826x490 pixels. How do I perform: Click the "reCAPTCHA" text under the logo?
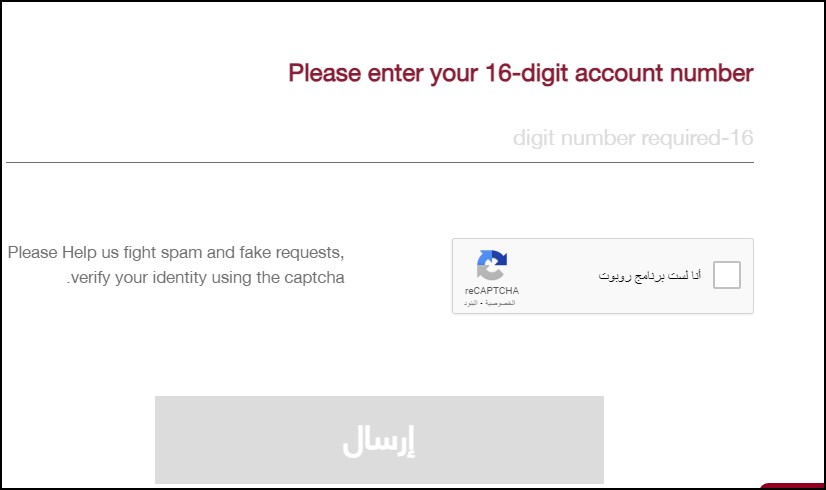(491, 291)
